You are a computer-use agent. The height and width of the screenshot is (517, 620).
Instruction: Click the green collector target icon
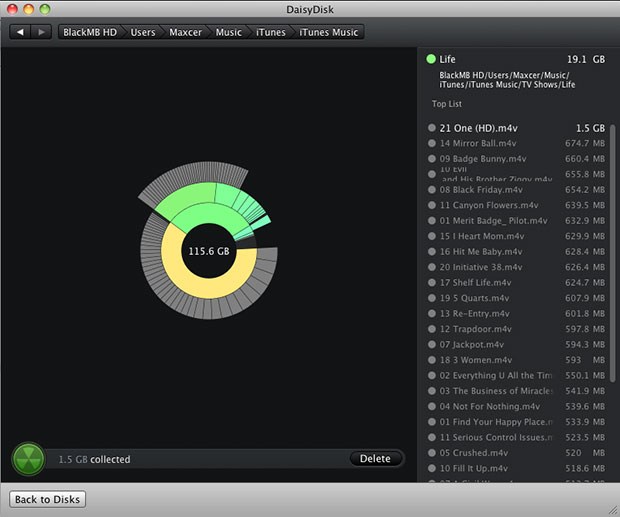pos(28,459)
